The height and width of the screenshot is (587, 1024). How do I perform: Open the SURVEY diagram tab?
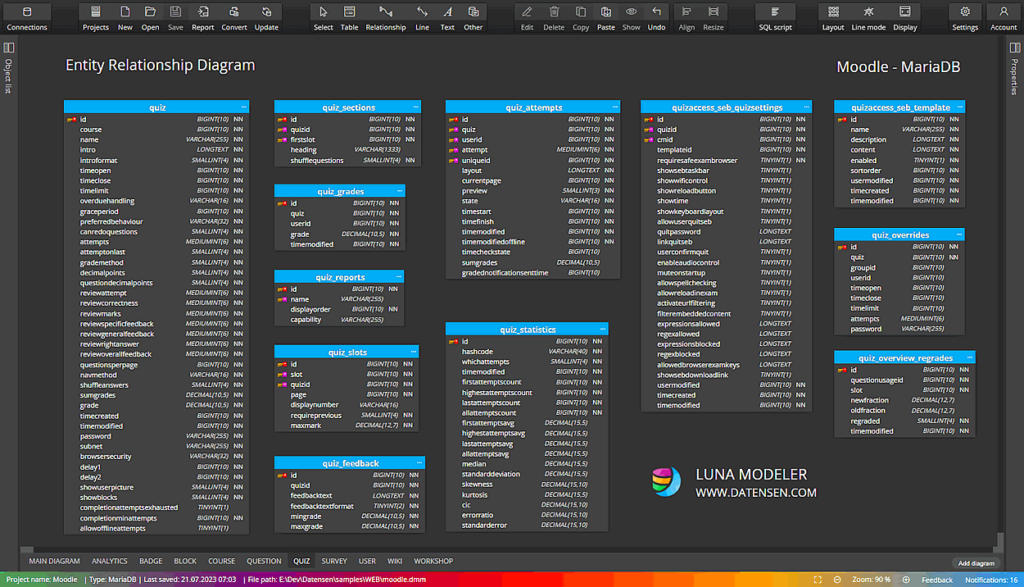pyautogui.click(x=334, y=561)
